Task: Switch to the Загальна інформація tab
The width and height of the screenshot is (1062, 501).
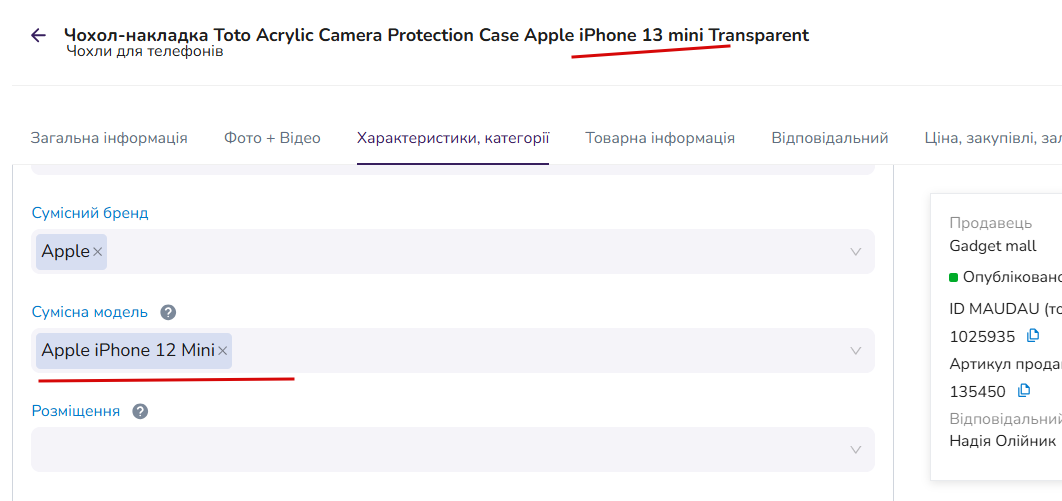Action: point(109,138)
